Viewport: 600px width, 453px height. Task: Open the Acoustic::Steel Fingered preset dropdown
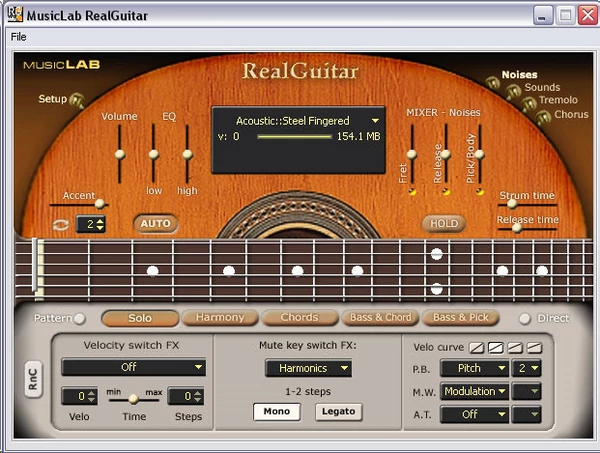[x=375, y=121]
